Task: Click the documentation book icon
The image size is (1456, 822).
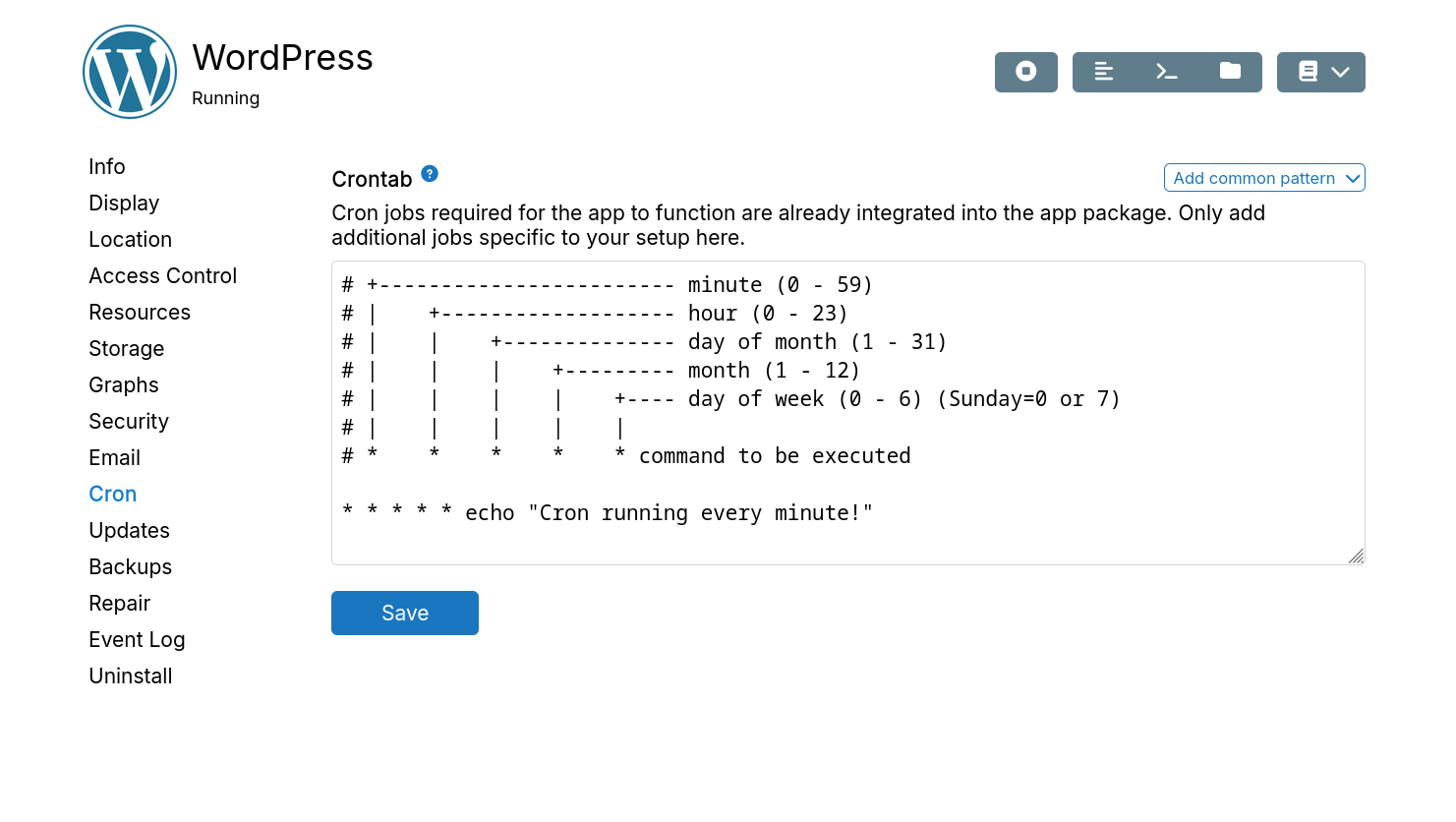Action: 1308,72
